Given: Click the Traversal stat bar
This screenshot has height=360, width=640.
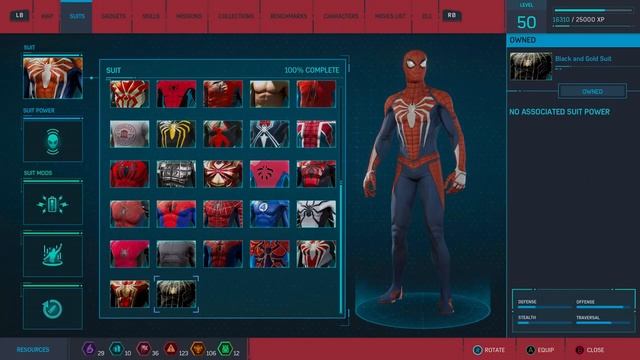Looking at the screenshot, I should coord(603,323).
